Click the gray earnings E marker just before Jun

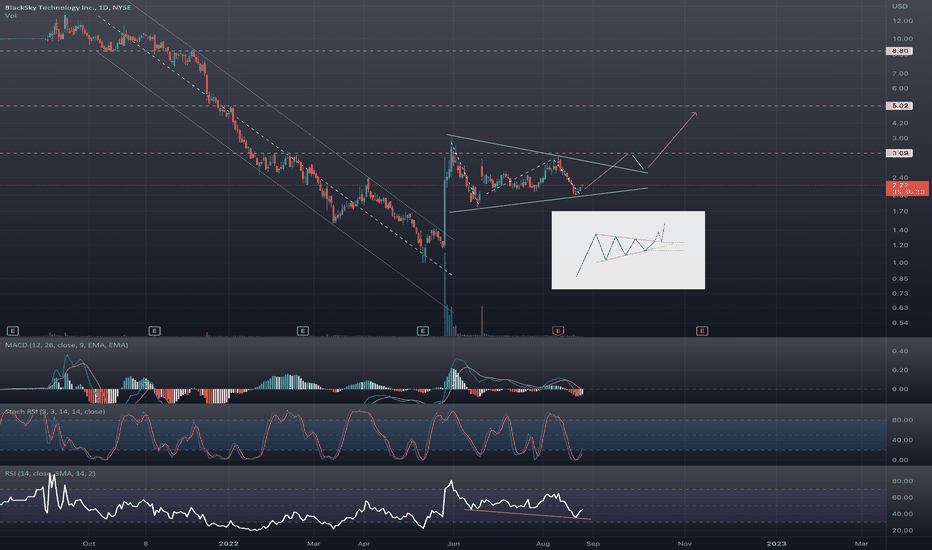coord(423,331)
